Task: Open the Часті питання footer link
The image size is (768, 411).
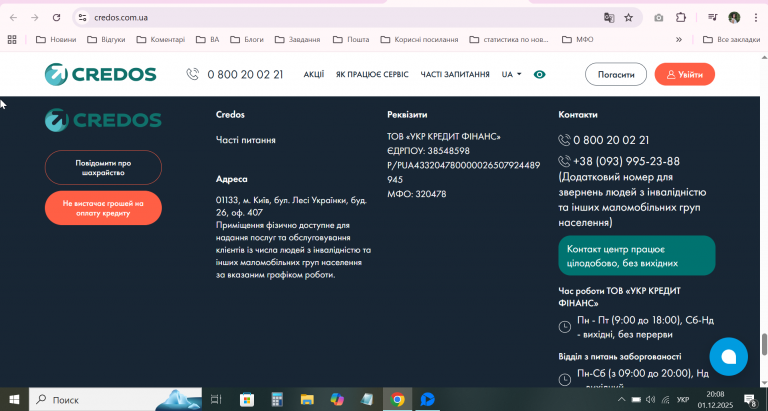Action: tap(245, 140)
